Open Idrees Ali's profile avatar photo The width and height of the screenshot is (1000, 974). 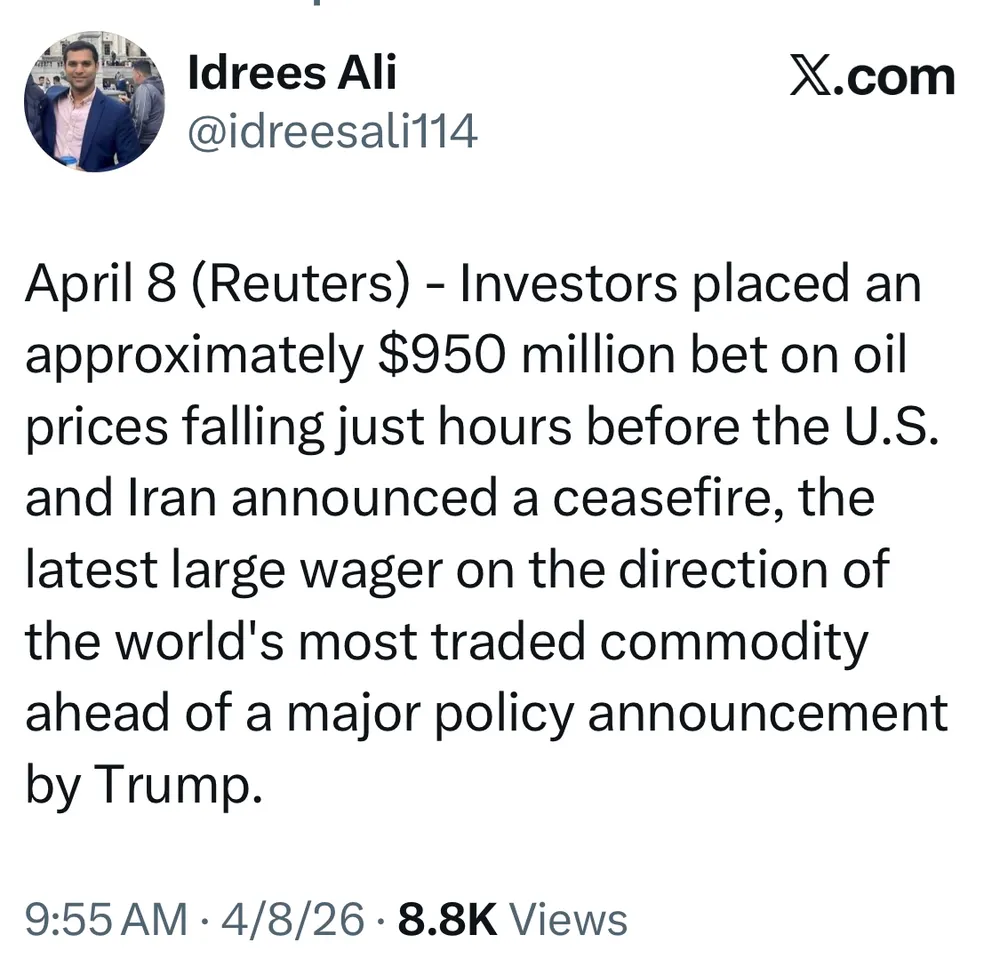(93, 101)
